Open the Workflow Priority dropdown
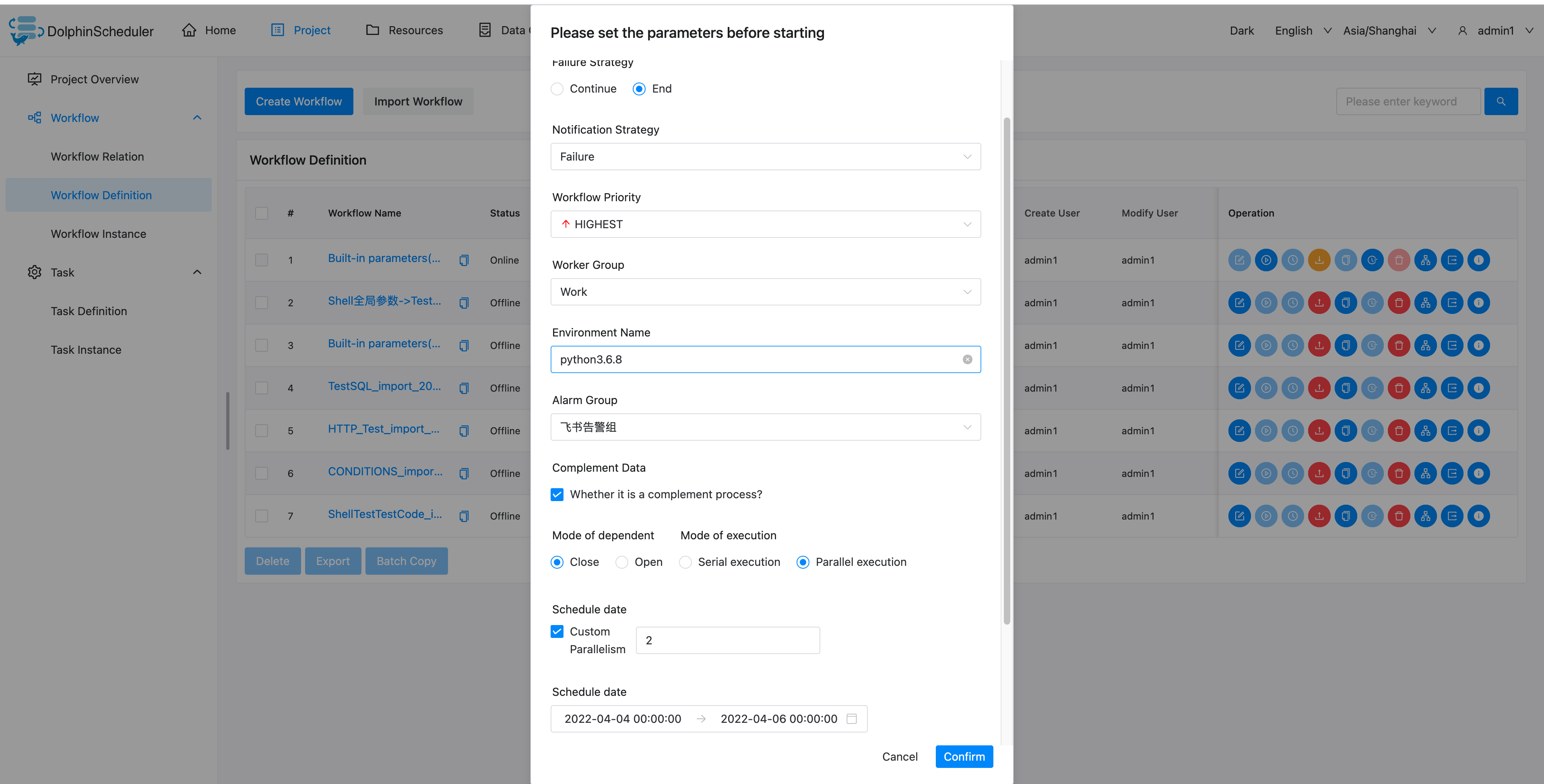Viewport: 1544px width, 784px height. pos(766,224)
